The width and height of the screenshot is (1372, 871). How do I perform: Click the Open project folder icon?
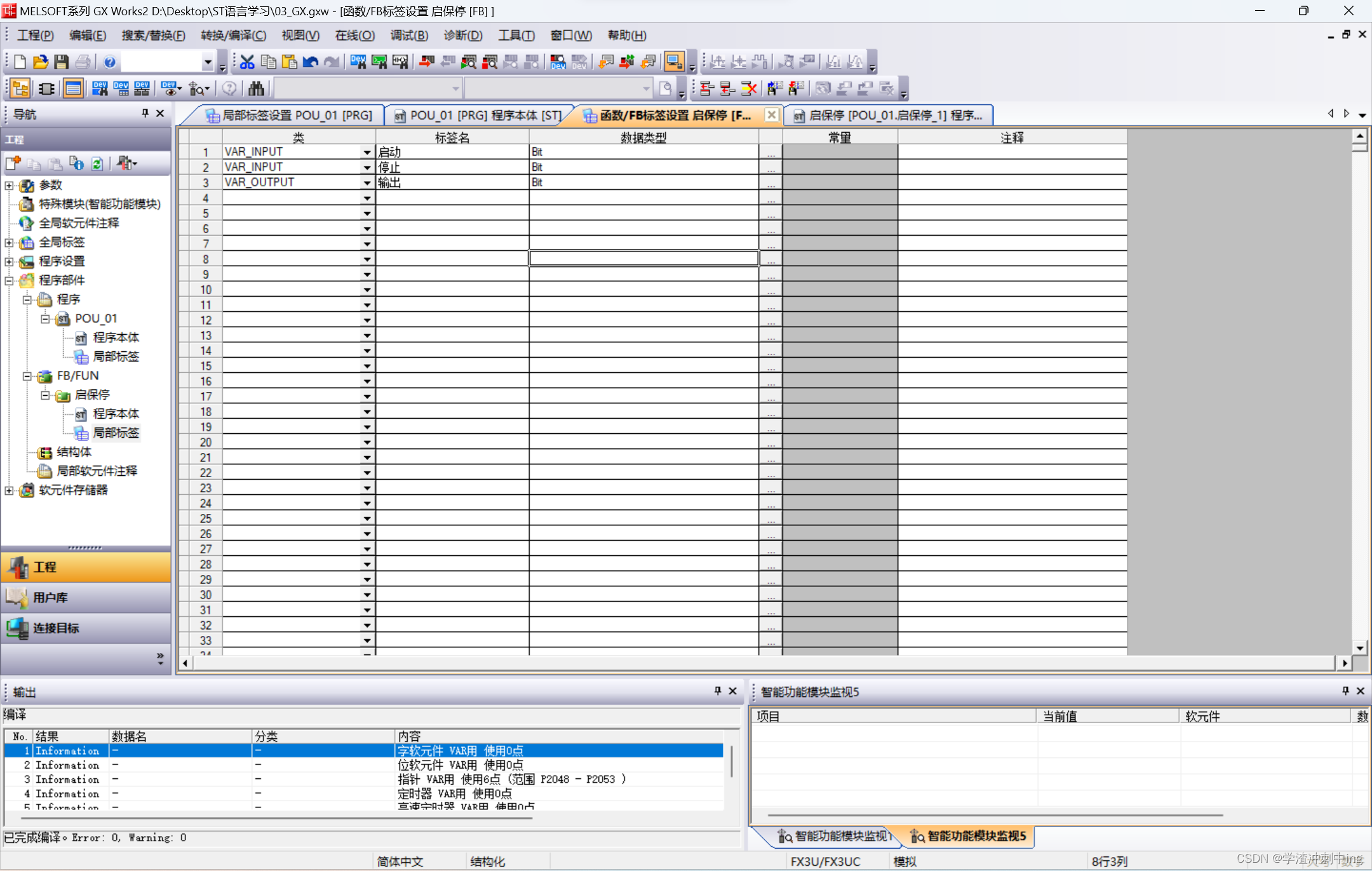point(41,62)
